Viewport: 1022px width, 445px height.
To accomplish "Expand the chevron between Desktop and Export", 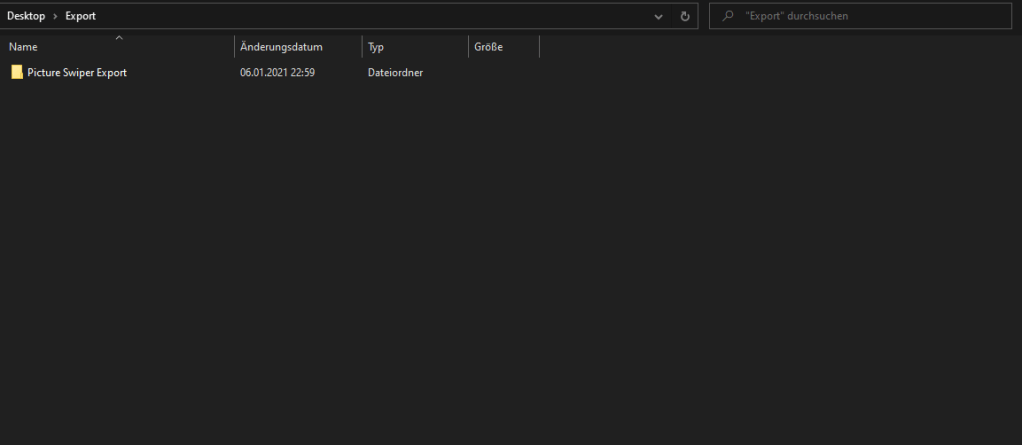I will 55,16.
